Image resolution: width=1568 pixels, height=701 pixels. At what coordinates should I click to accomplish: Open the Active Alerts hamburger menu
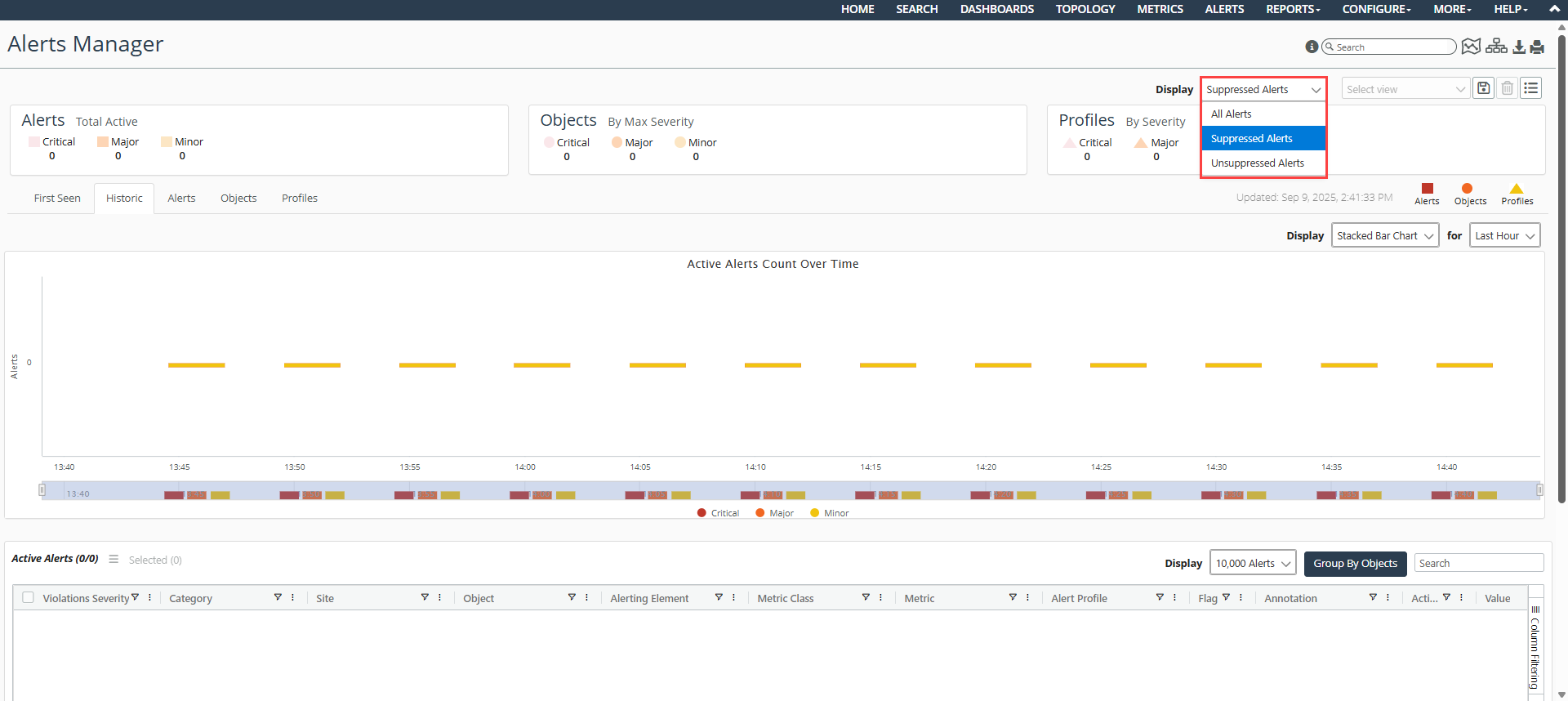(114, 560)
